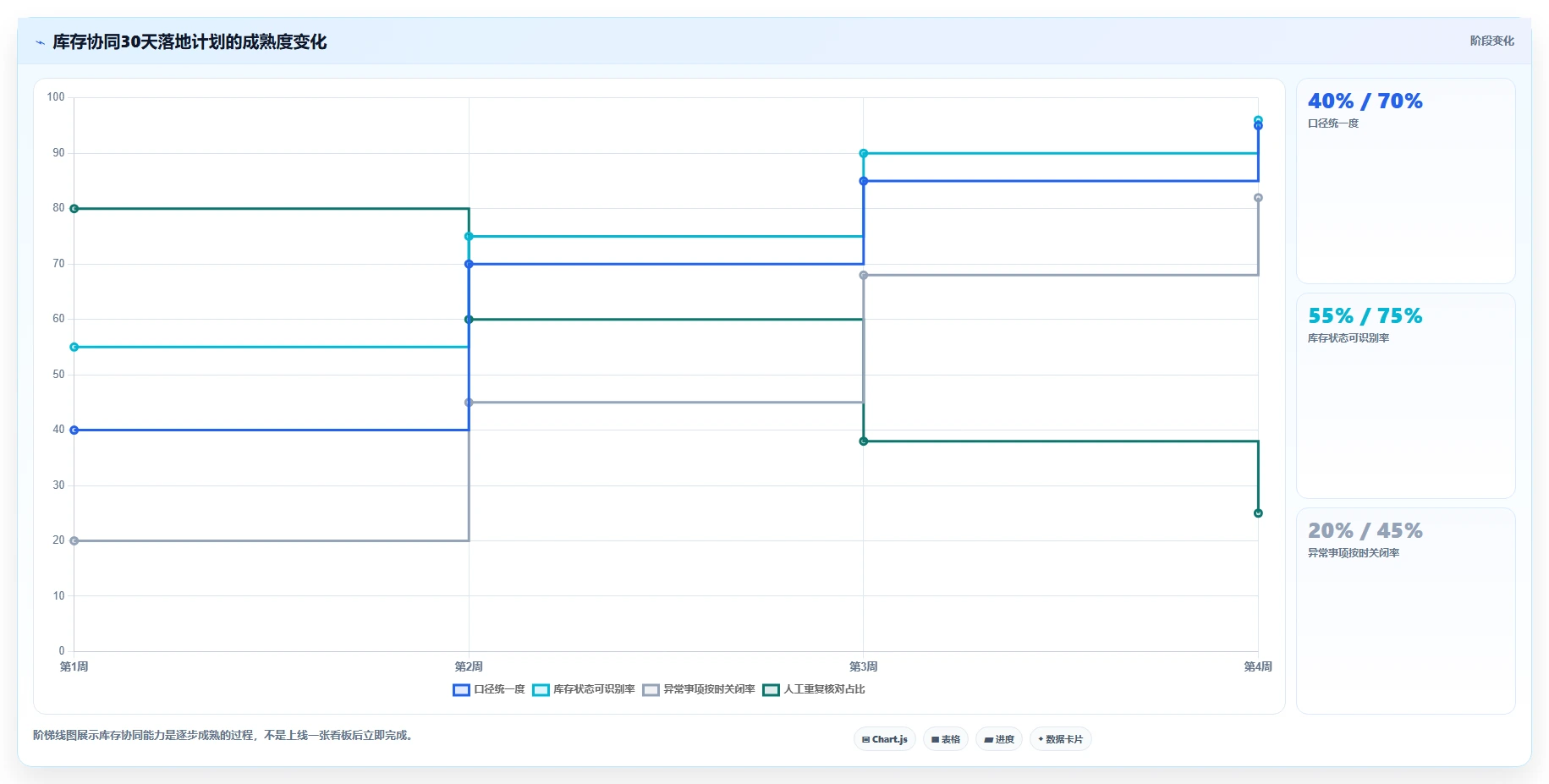
Task: Click the green data point at 80 in 第1周
Action: 74,209
